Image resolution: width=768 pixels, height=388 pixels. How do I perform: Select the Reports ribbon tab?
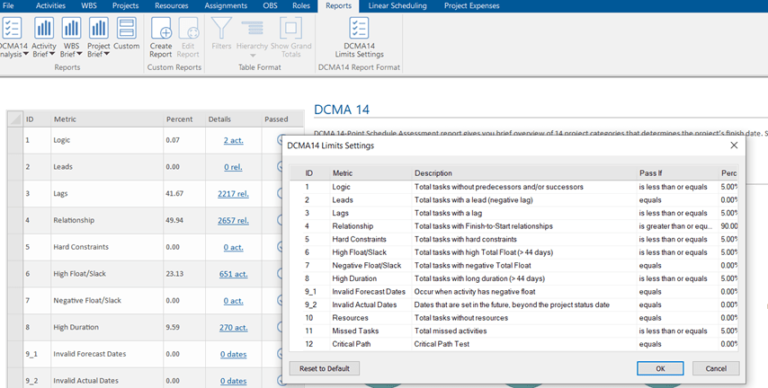tap(338, 6)
